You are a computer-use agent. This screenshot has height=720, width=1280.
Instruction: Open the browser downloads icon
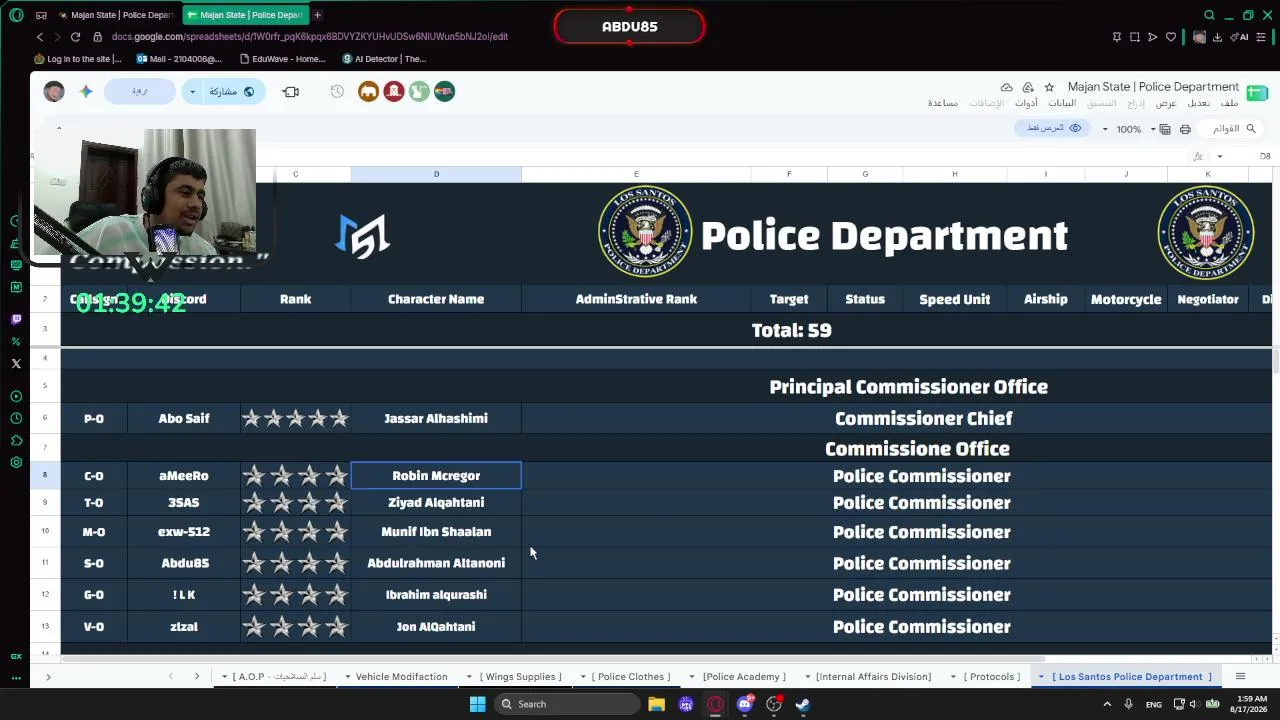(1218, 37)
